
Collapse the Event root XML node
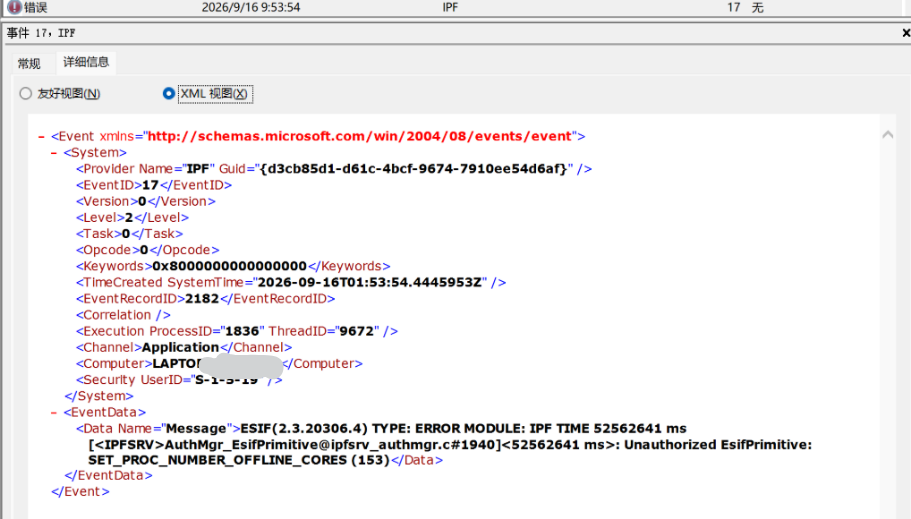pos(41,137)
